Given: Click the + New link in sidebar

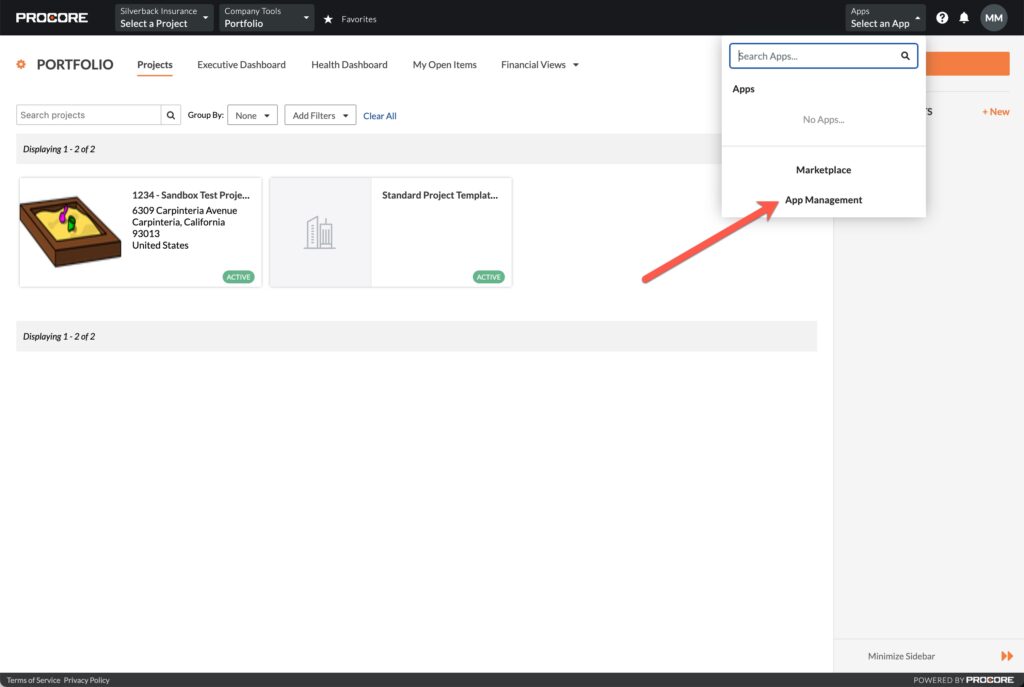Looking at the screenshot, I should coord(995,112).
